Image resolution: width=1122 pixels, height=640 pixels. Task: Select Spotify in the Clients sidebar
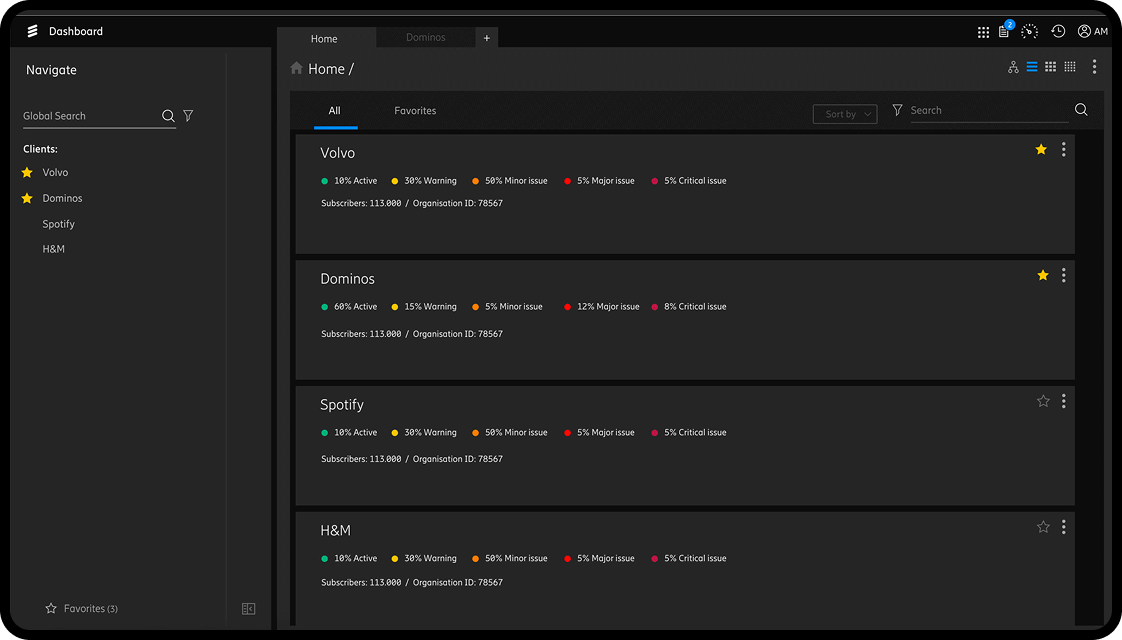[x=58, y=223]
